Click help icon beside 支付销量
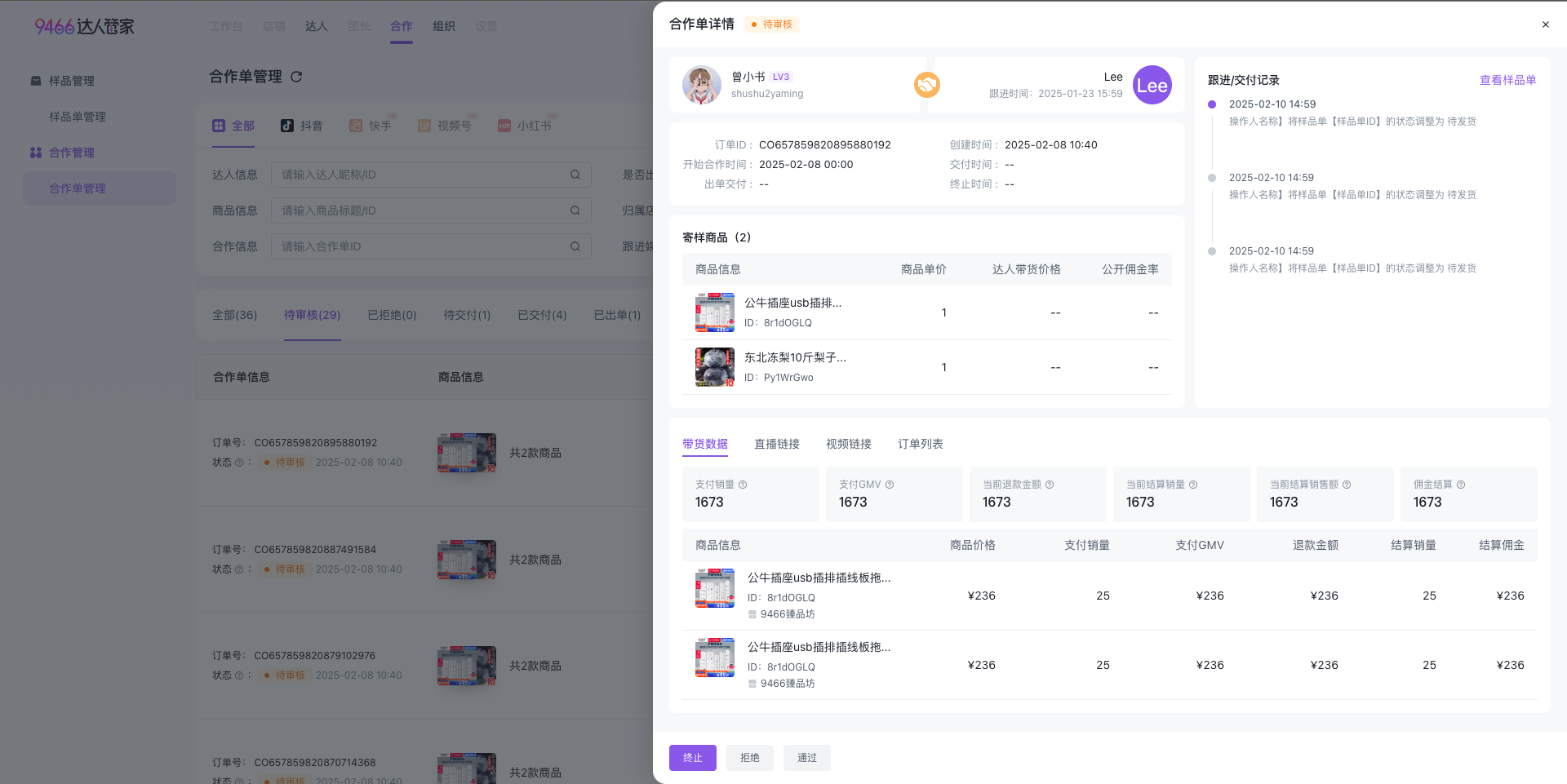 click(743, 485)
